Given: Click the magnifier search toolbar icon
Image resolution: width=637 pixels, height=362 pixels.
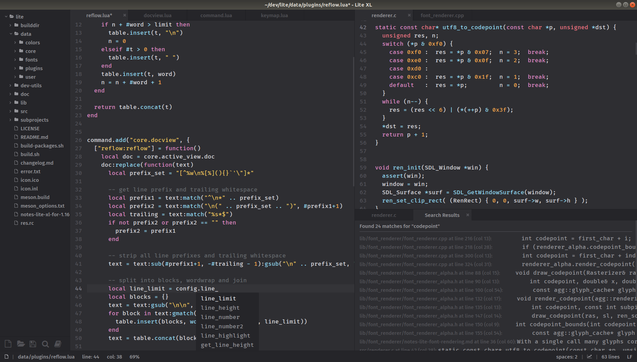Looking at the screenshot, I should (46, 344).
